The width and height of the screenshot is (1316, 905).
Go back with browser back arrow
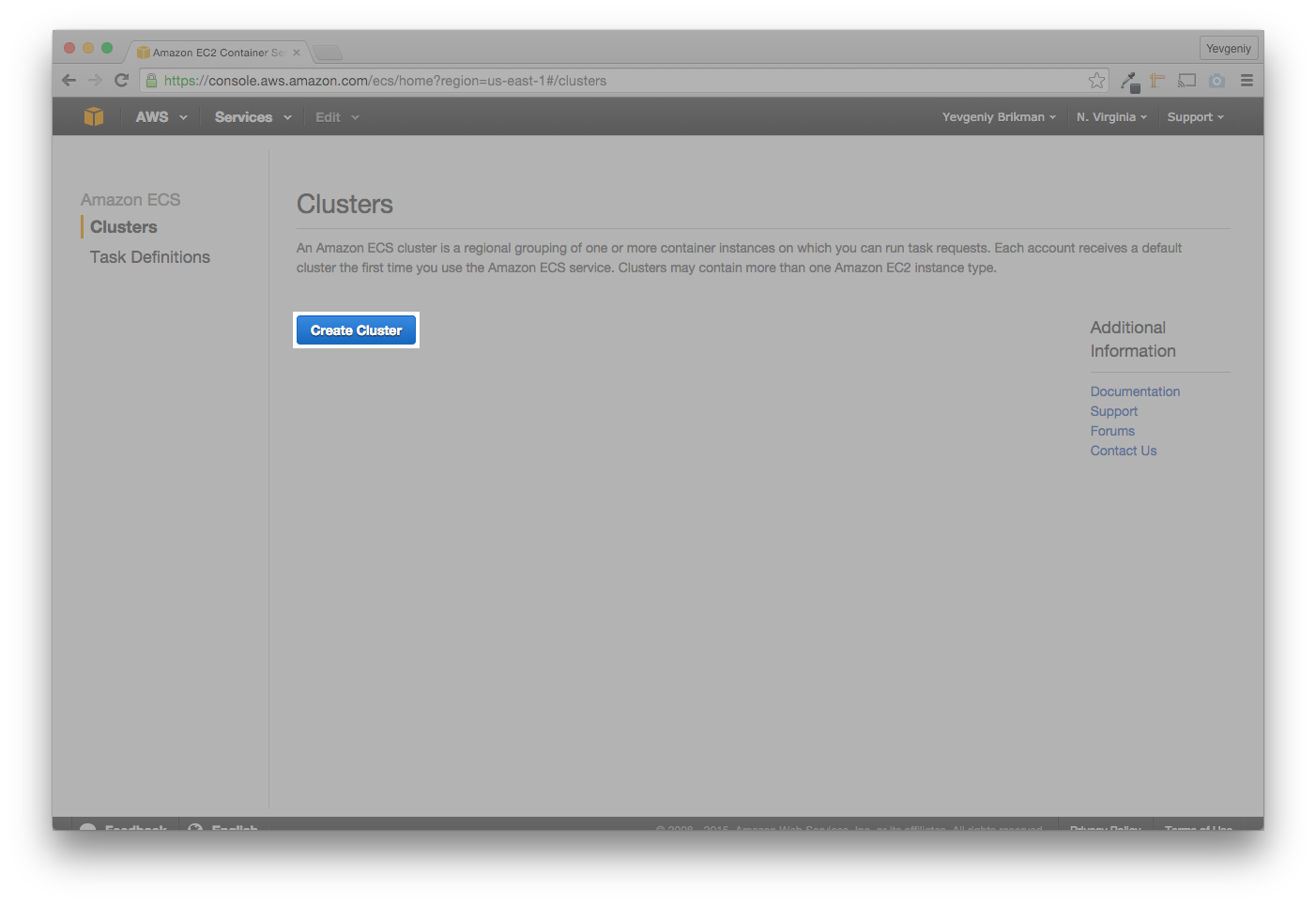tap(69, 81)
